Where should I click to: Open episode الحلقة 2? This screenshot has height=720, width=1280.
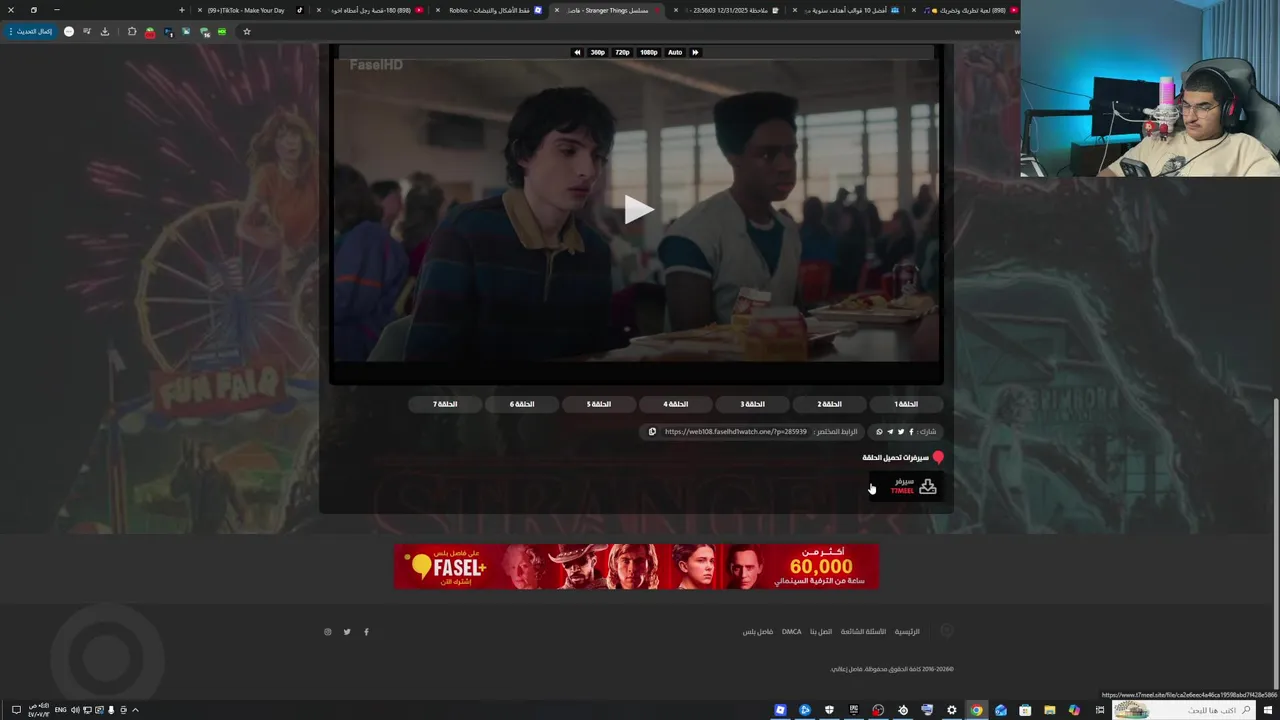(829, 404)
